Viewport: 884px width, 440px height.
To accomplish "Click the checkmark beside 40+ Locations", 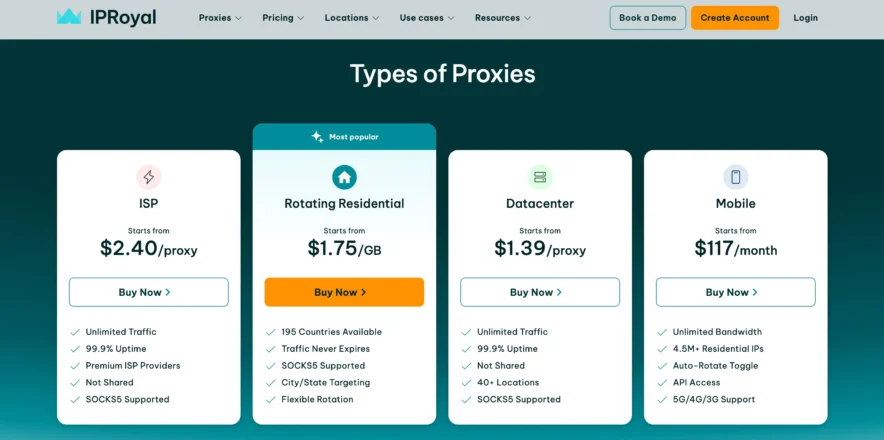I will [467, 383].
